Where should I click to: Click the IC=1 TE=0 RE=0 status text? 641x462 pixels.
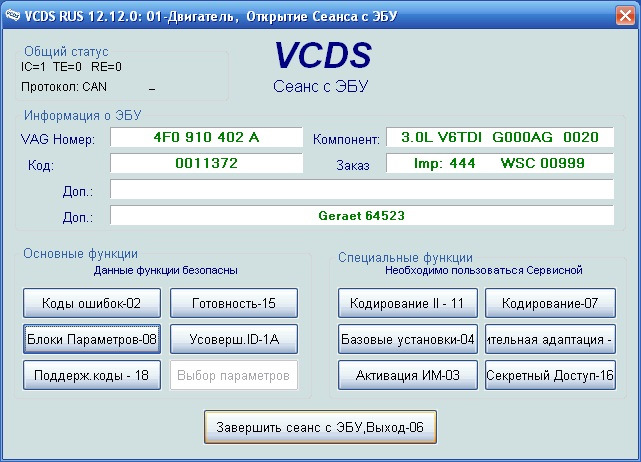point(71,67)
